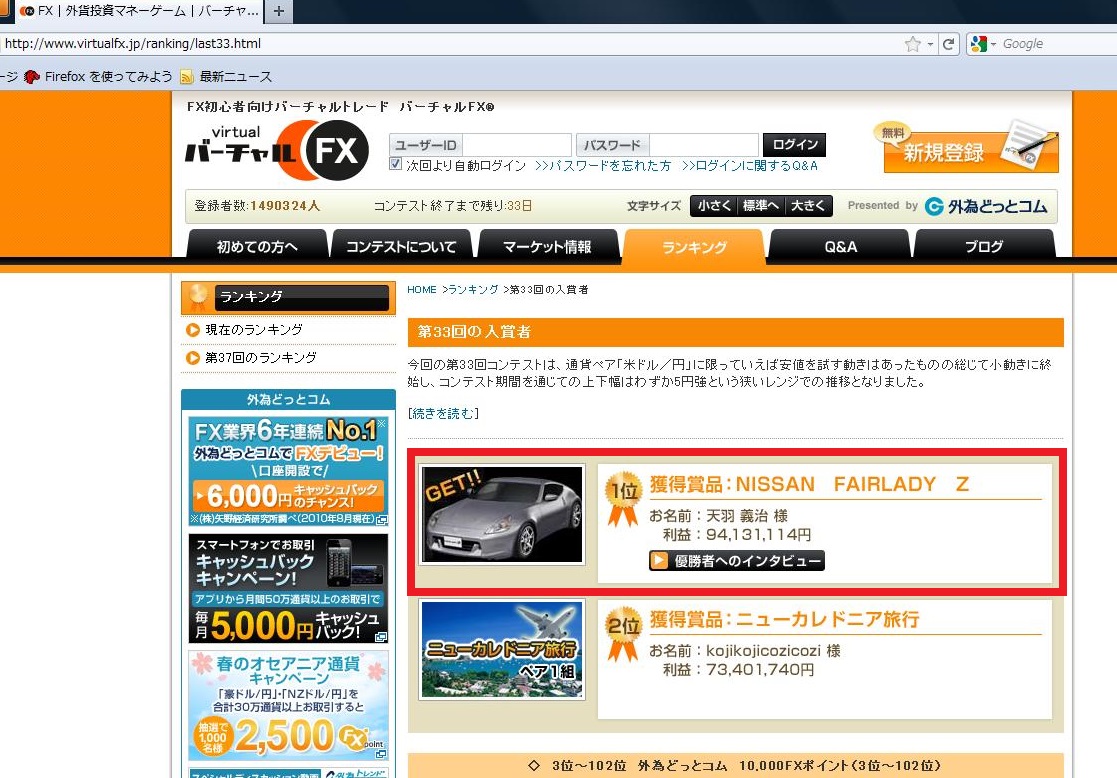Click the ユーザーID input field
The image size is (1117, 778).
point(516,145)
